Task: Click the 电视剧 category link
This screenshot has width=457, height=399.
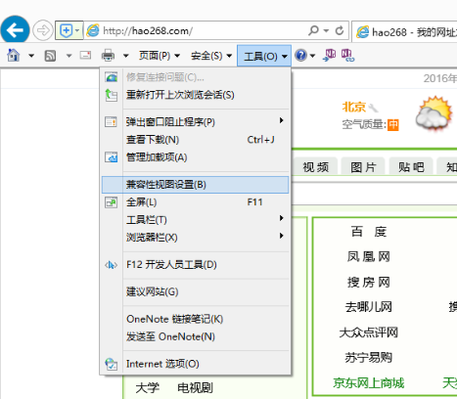Action: click(x=195, y=388)
